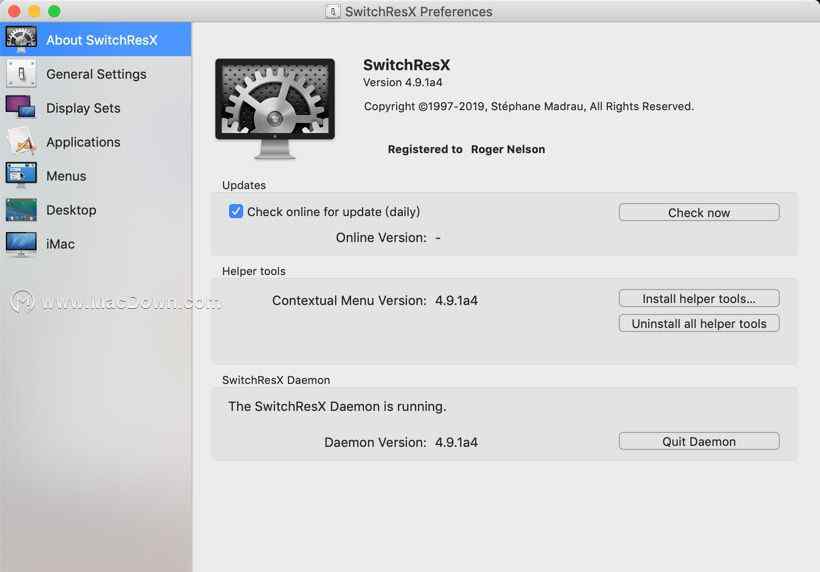
Task: Disable Check online for update checkbox
Action: pyautogui.click(x=236, y=211)
